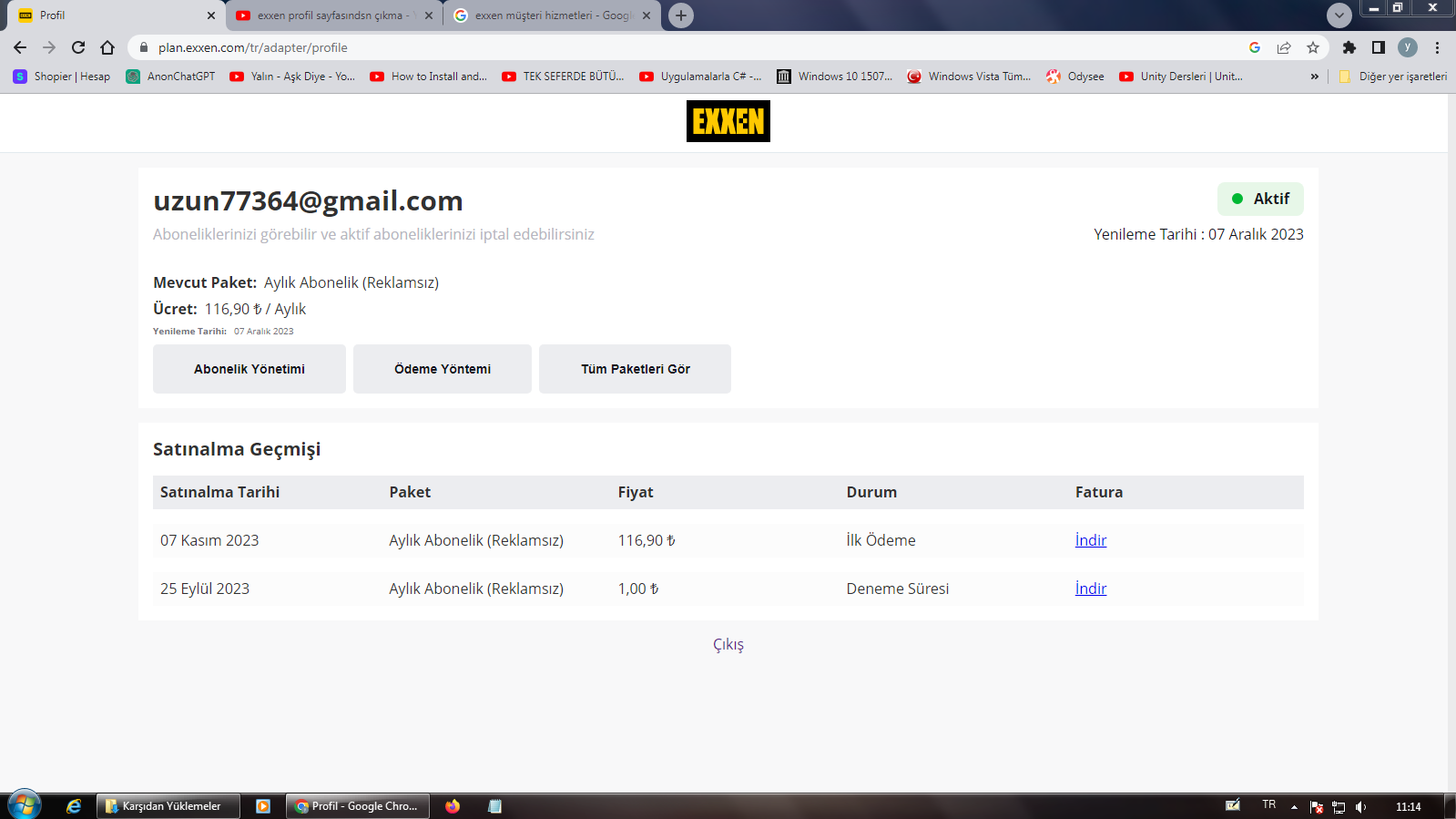This screenshot has height=819, width=1456.
Task: Click the Aktif status badge
Action: tap(1260, 199)
